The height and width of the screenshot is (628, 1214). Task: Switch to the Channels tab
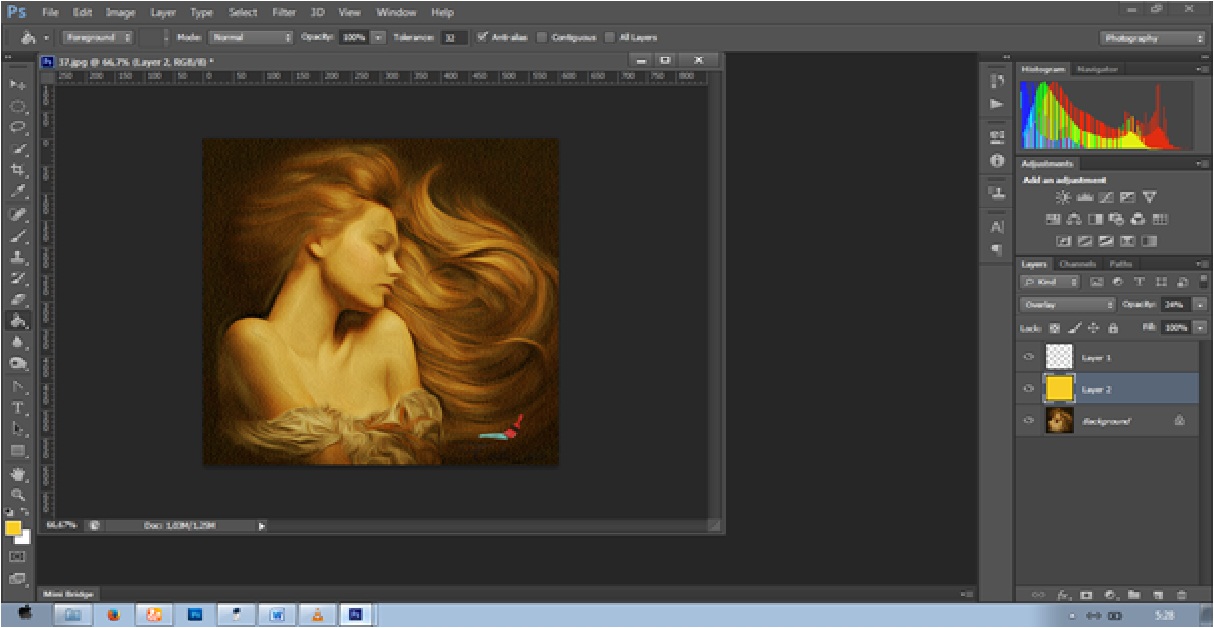point(1077,264)
